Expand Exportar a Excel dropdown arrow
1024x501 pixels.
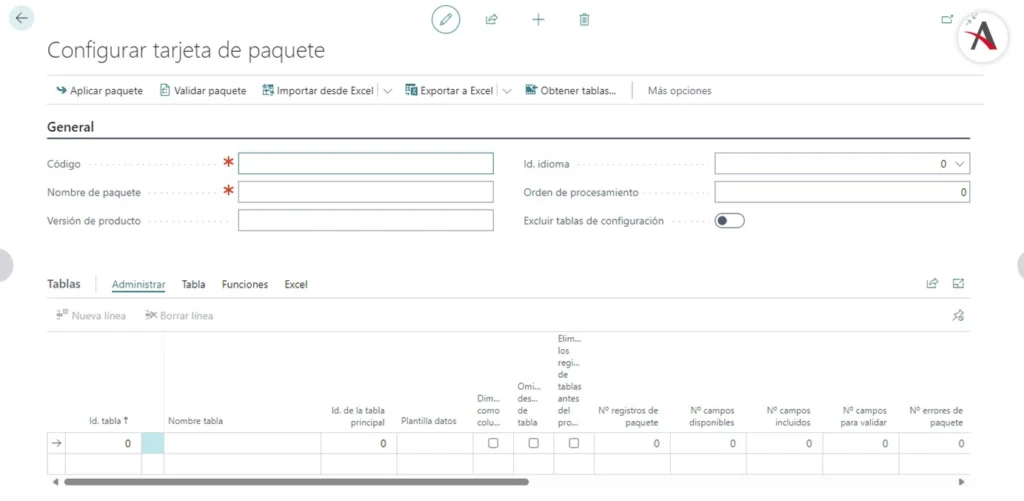pyautogui.click(x=507, y=91)
